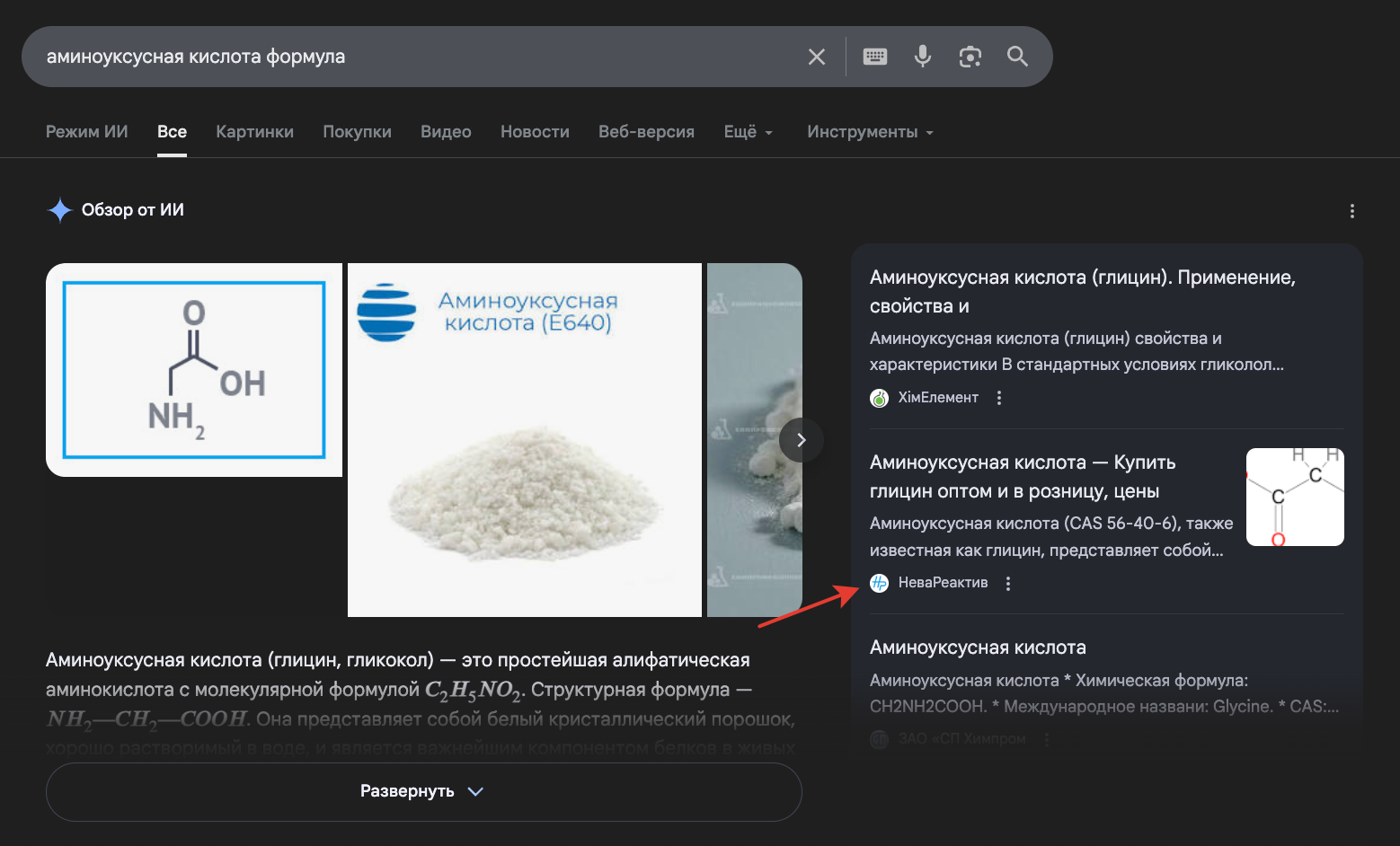The image size is (1400, 846).
Task: Start voice search with microphone icon
Action: point(922,57)
